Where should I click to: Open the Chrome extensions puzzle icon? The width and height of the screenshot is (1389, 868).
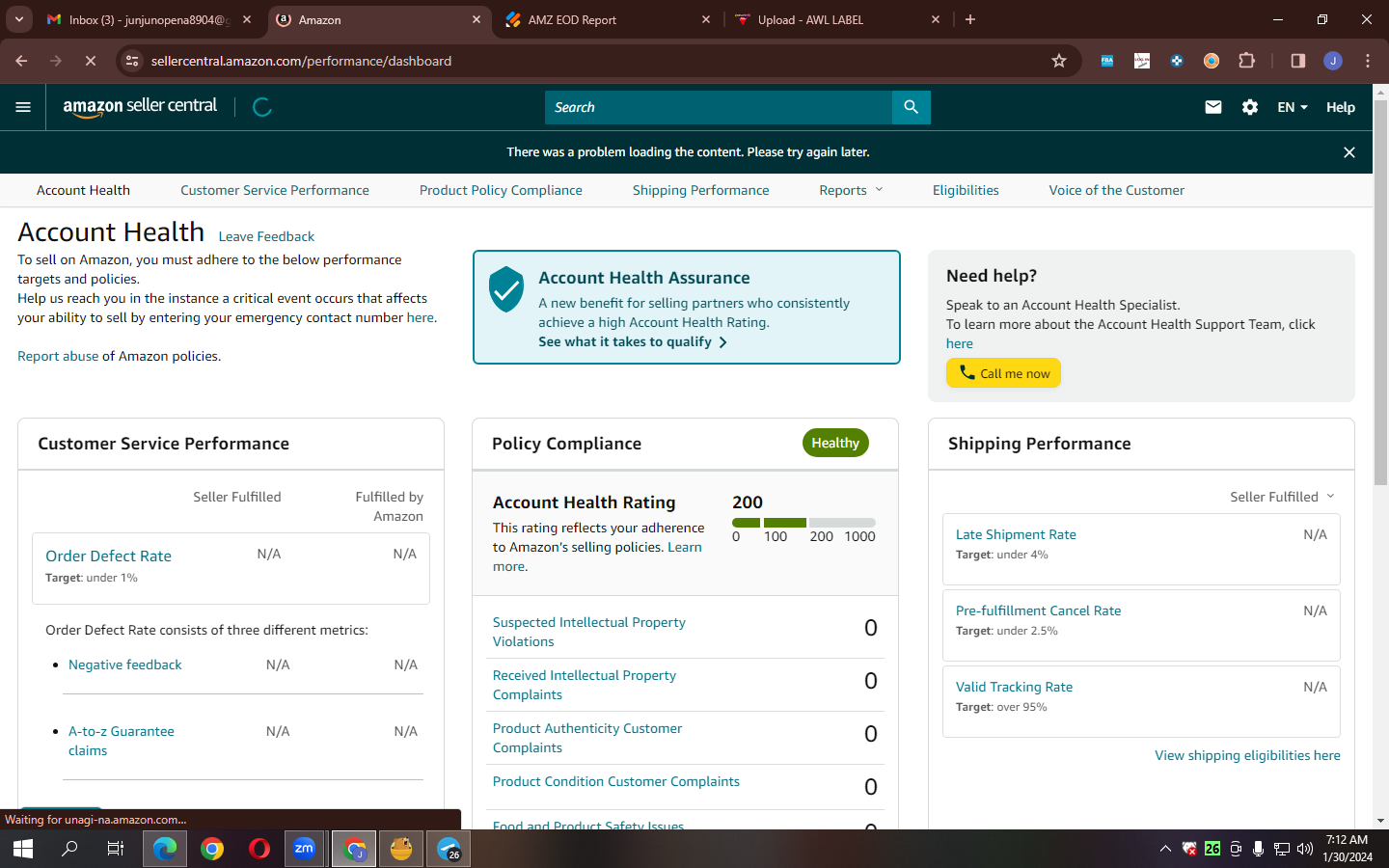point(1246,61)
